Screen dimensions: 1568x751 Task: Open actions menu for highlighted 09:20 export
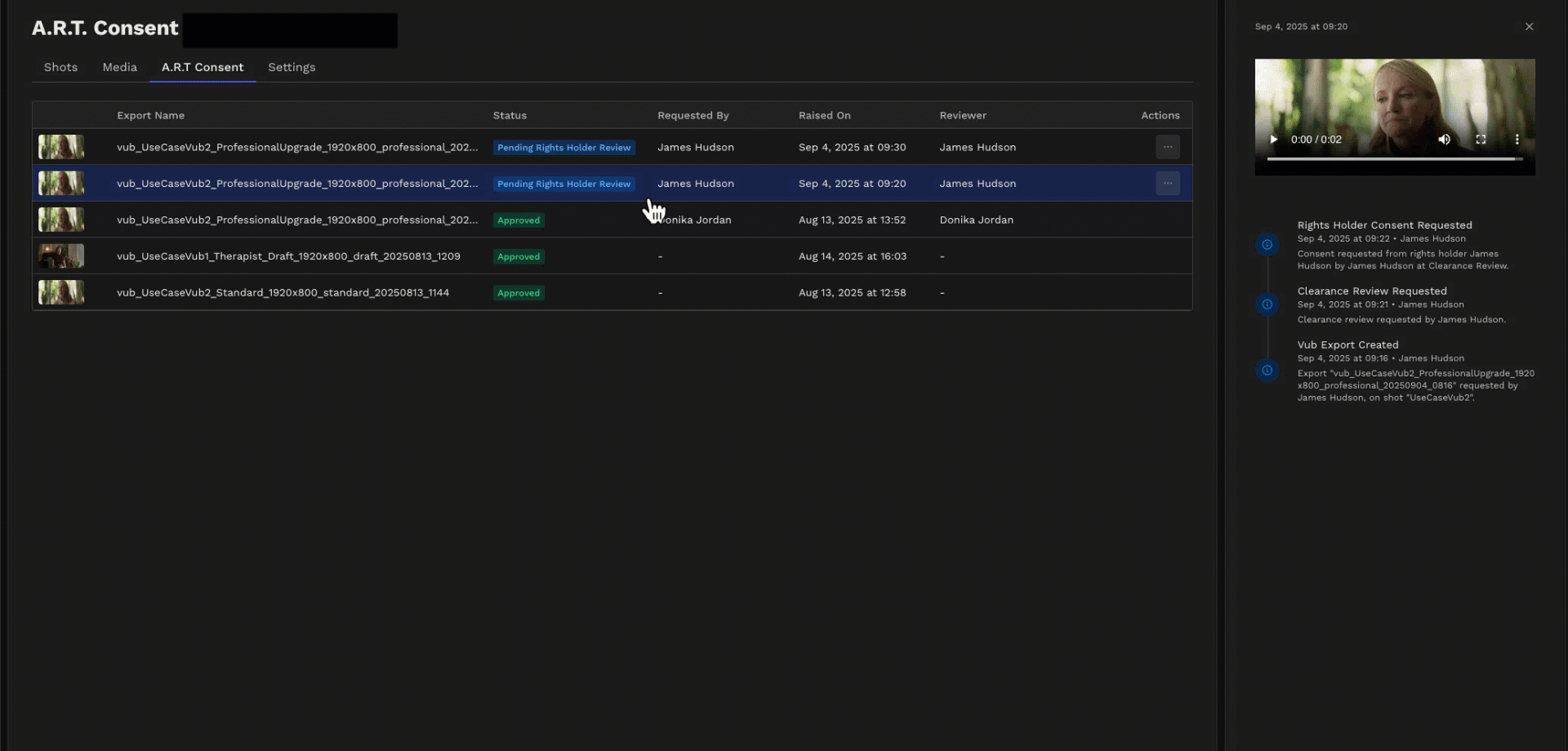coord(1167,184)
